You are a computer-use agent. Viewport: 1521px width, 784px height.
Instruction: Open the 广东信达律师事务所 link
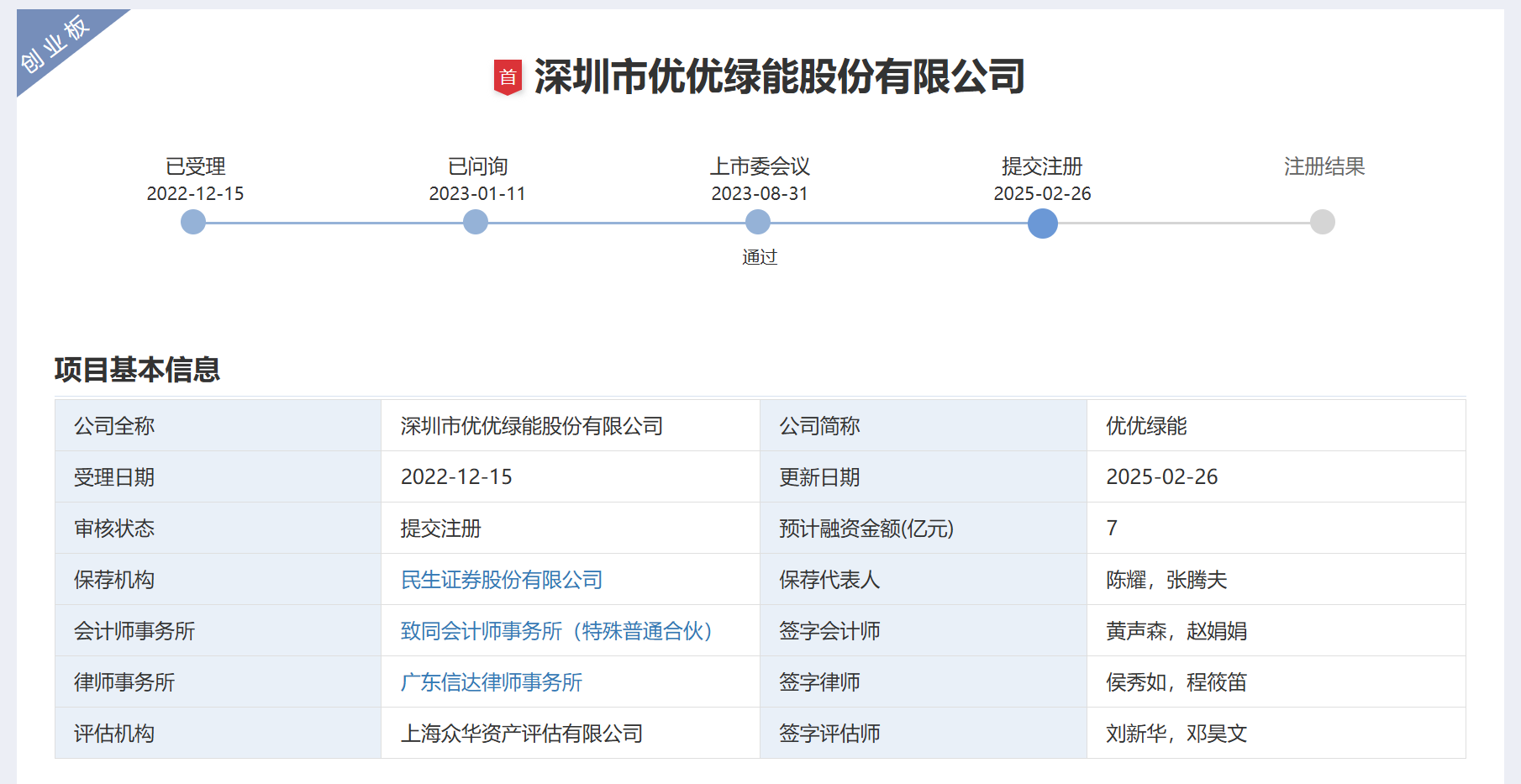click(492, 682)
